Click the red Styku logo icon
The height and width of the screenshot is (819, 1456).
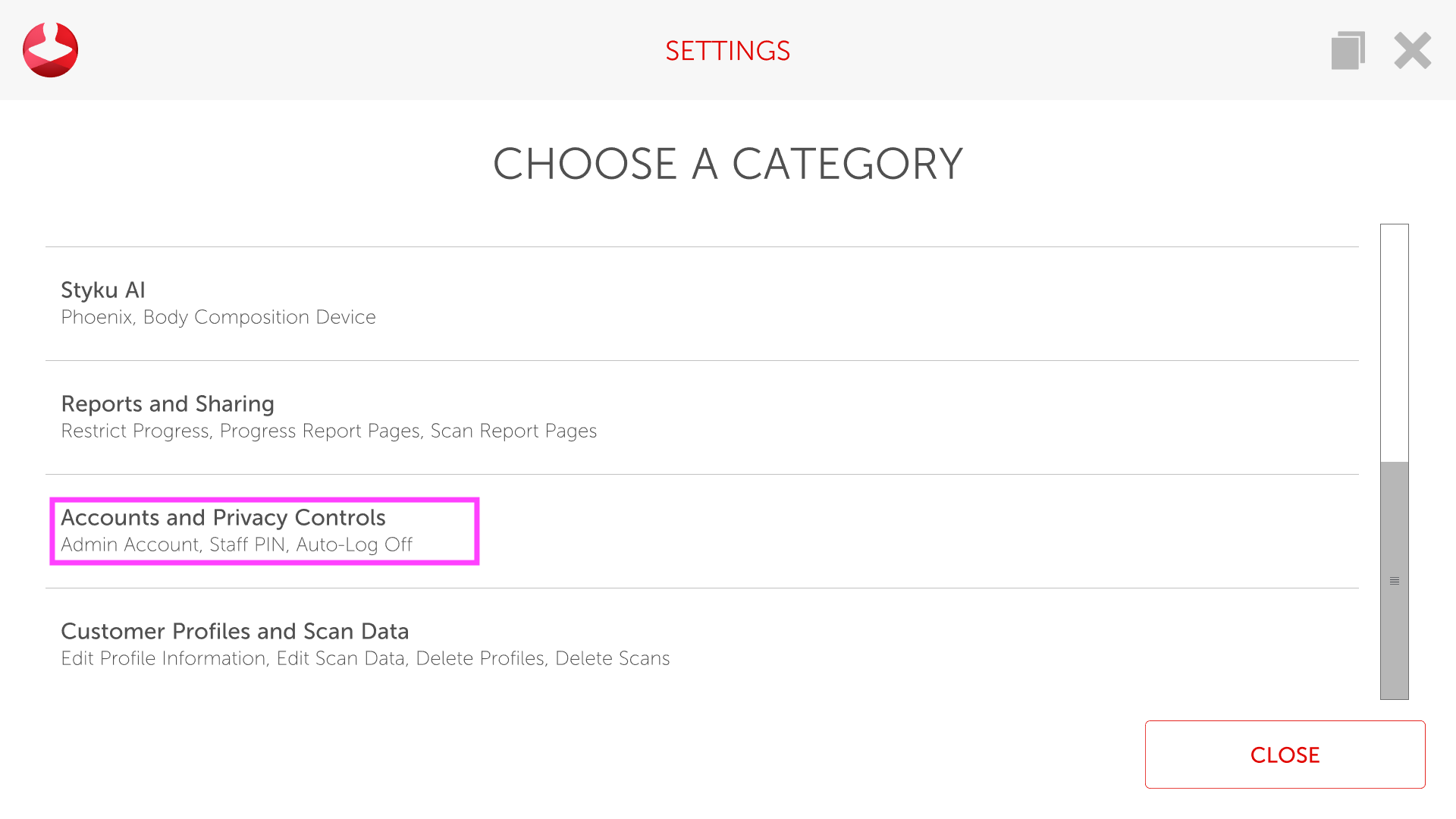tap(50, 50)
